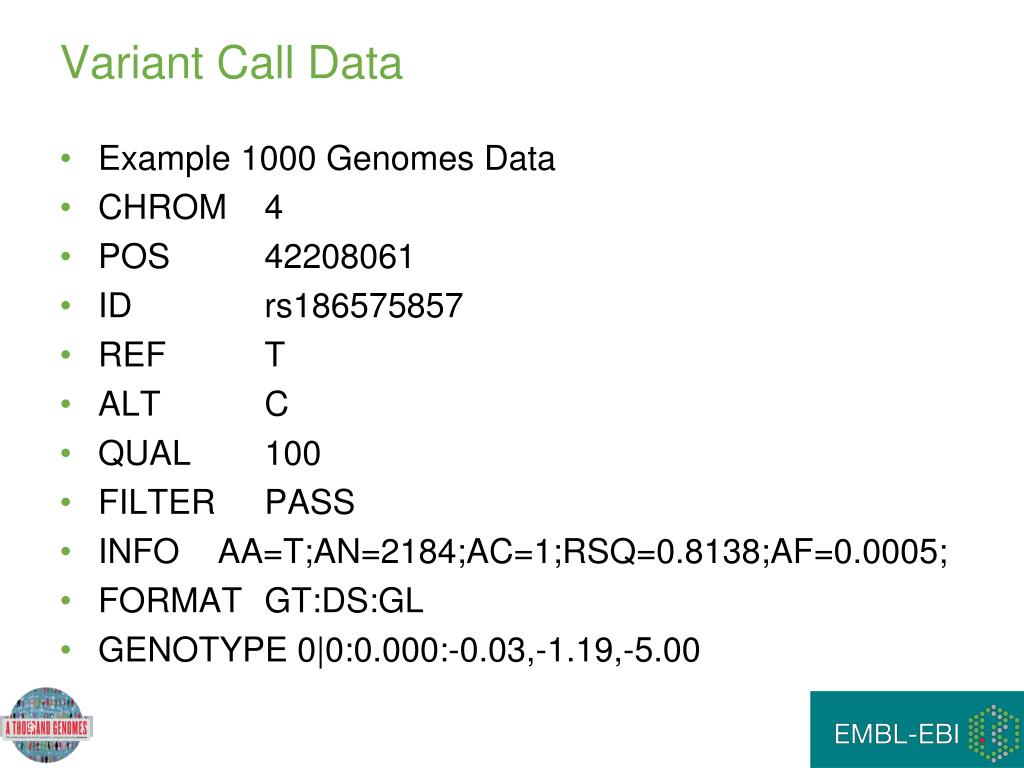Click the RSQ=0.8138 text
This screenshot has height=768, width=1024.
tap(662, 552)
